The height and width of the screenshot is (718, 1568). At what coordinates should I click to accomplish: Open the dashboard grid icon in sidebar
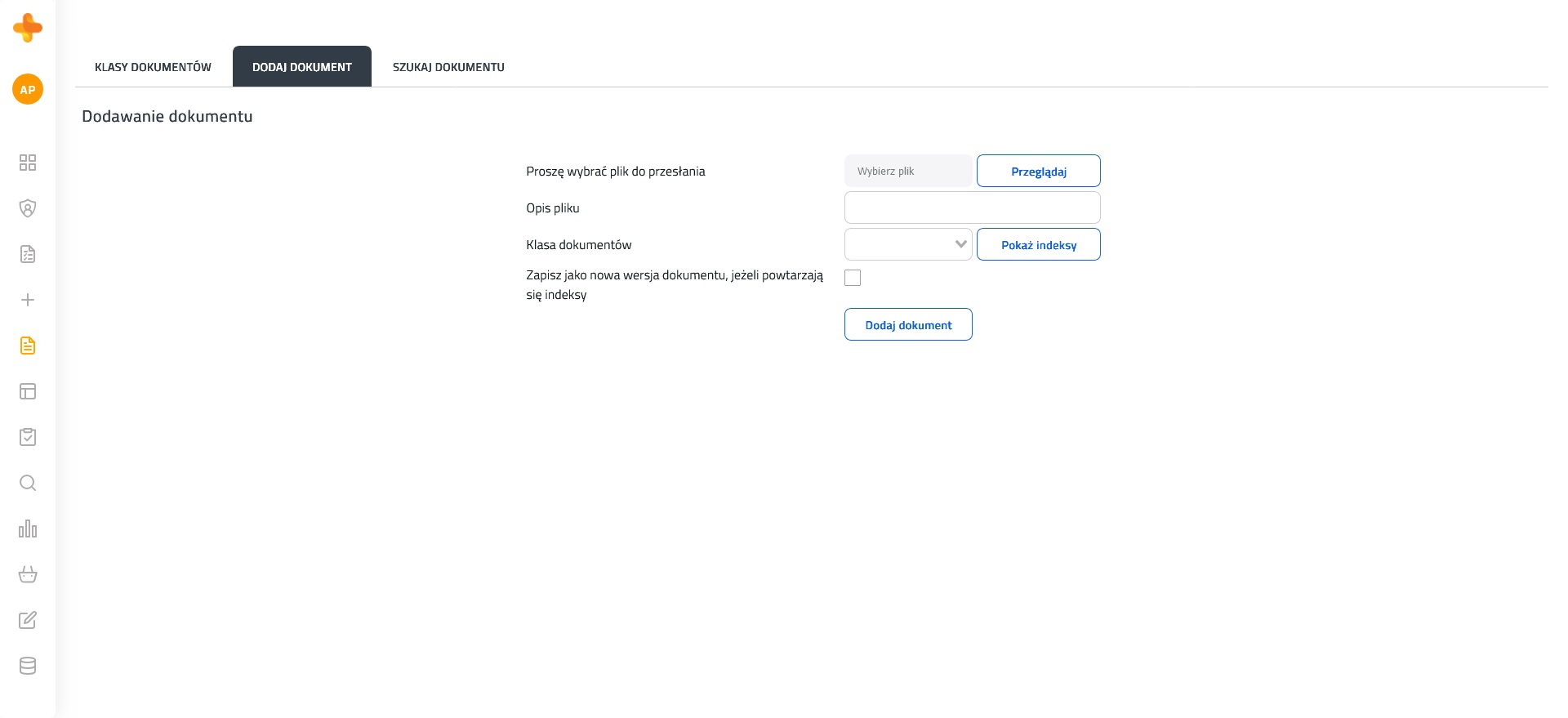click(28, 163)
